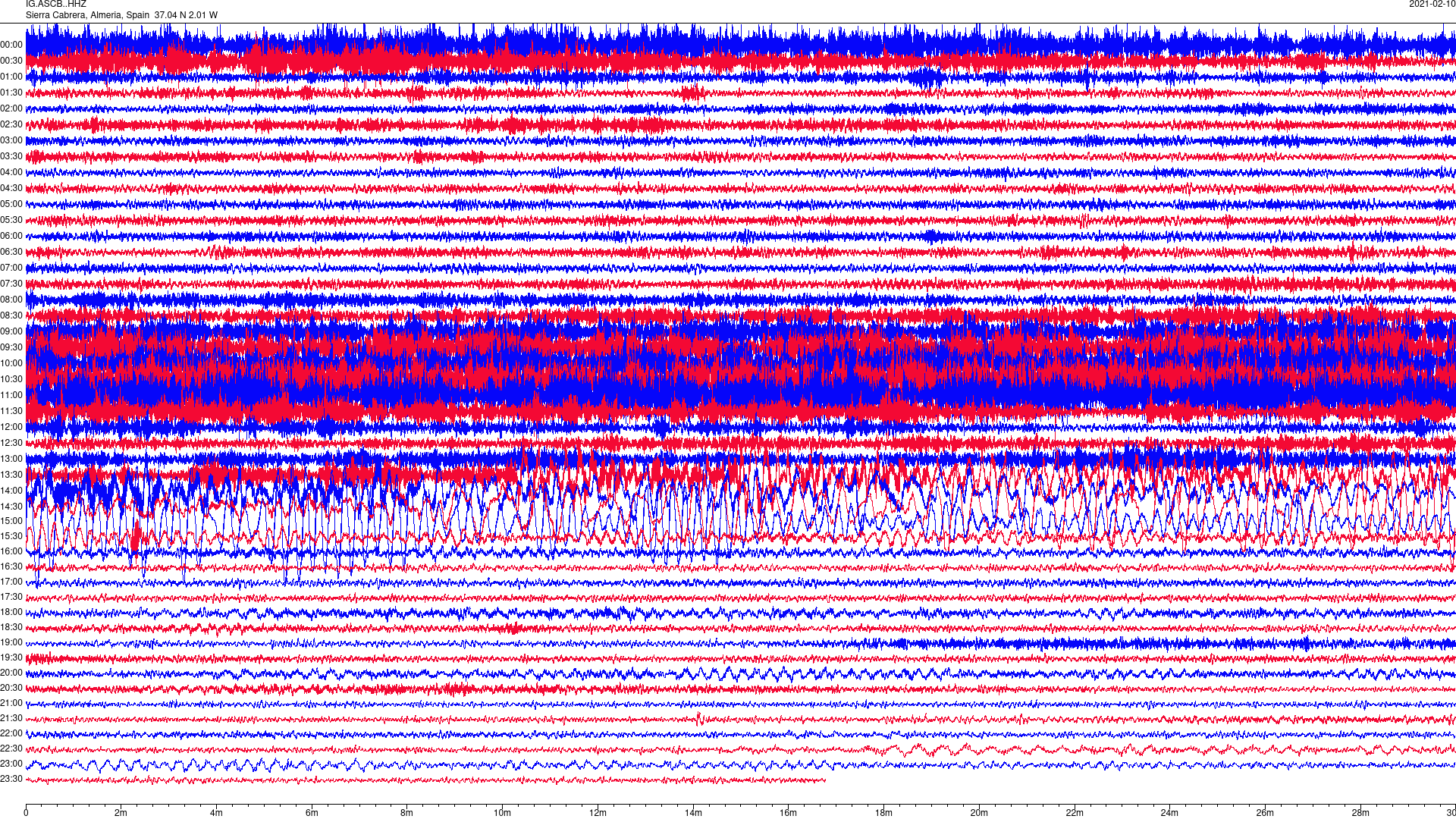Select the 14m axis marker
The width and height of the screenshot is (1456, 819).
click(693, 813)
